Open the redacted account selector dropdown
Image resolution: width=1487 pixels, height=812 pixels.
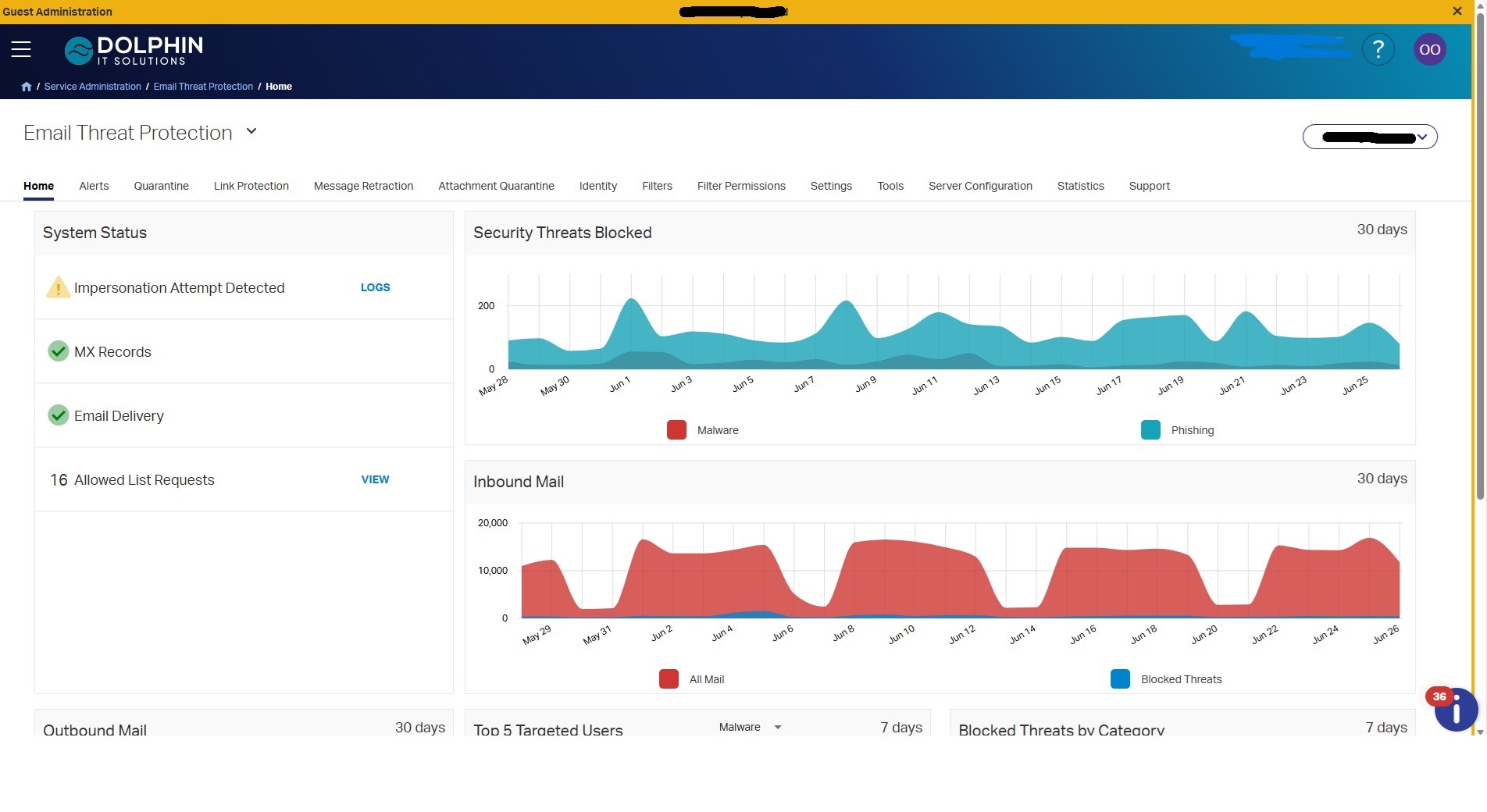point(1370,137)
